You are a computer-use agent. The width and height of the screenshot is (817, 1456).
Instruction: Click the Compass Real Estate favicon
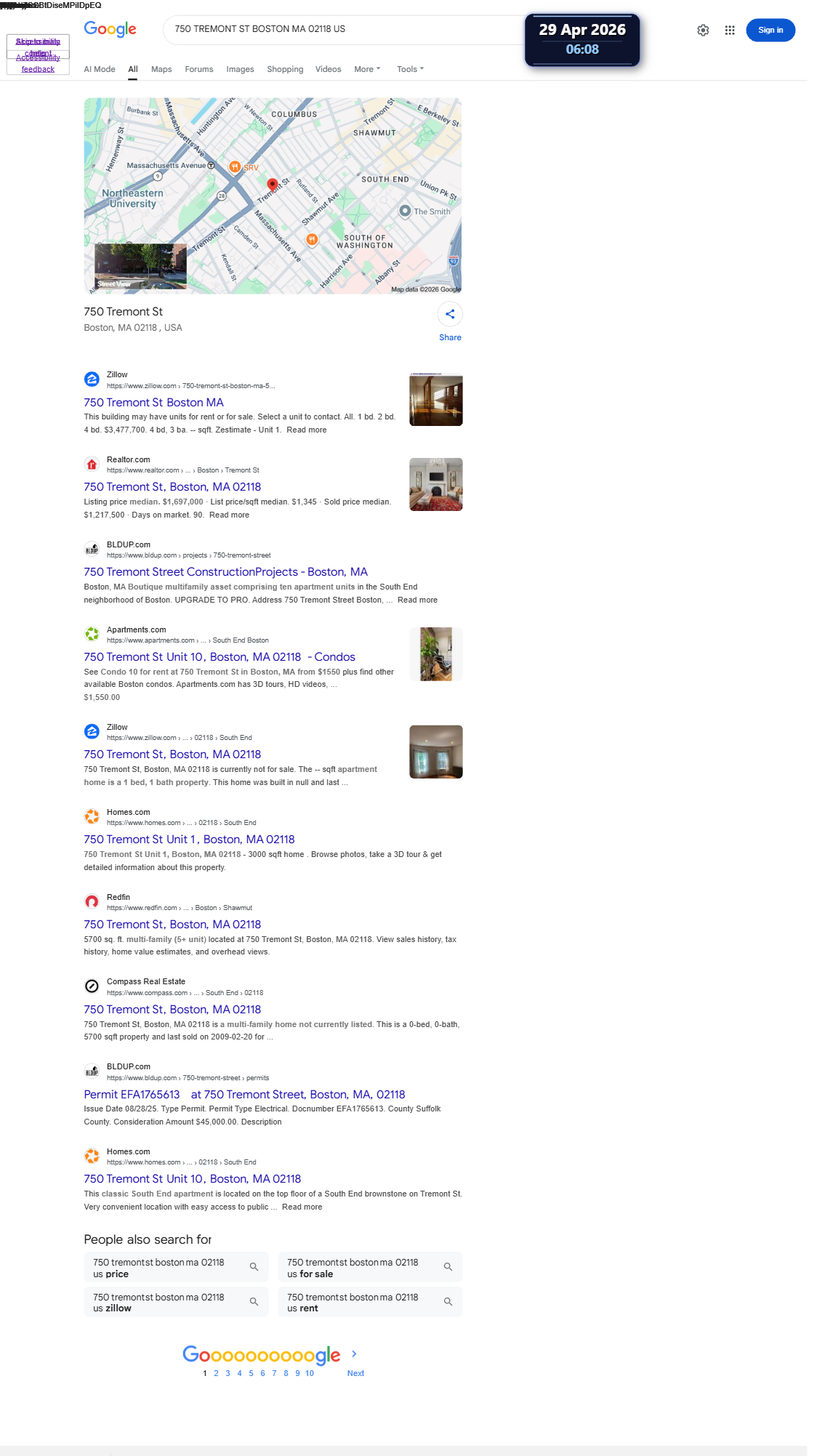coord(92,986)
